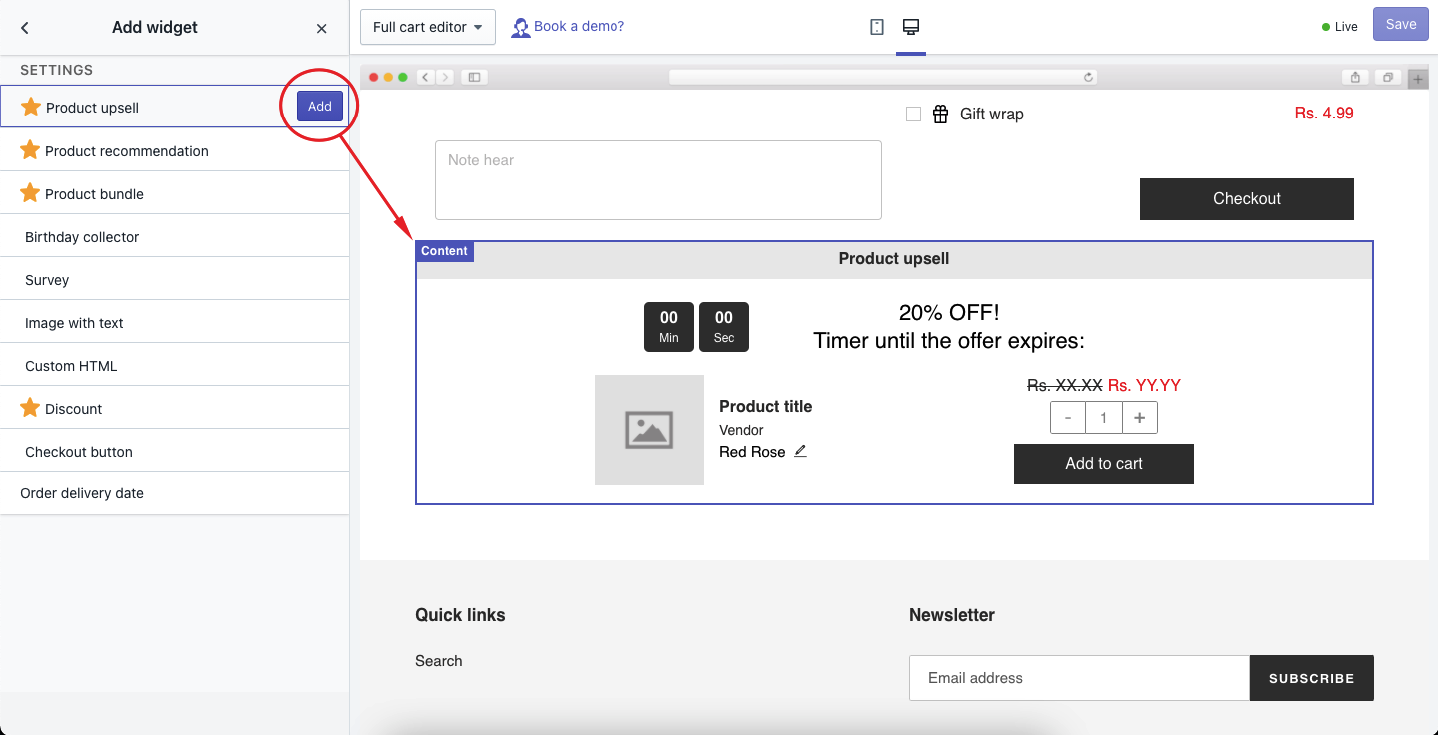This screenshot has width=1438, height=735.
Task: Switch to desktop preview icon
Action: pos(910,27)
